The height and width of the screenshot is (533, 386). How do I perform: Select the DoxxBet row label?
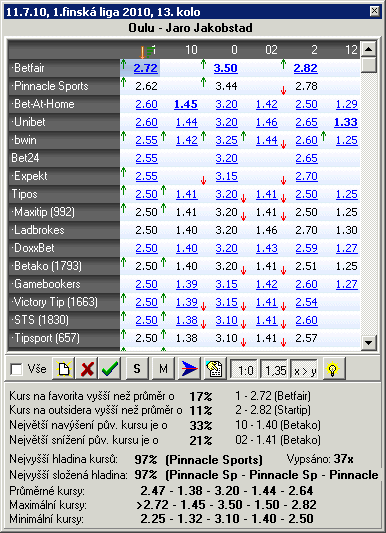(x=64, y=248)
